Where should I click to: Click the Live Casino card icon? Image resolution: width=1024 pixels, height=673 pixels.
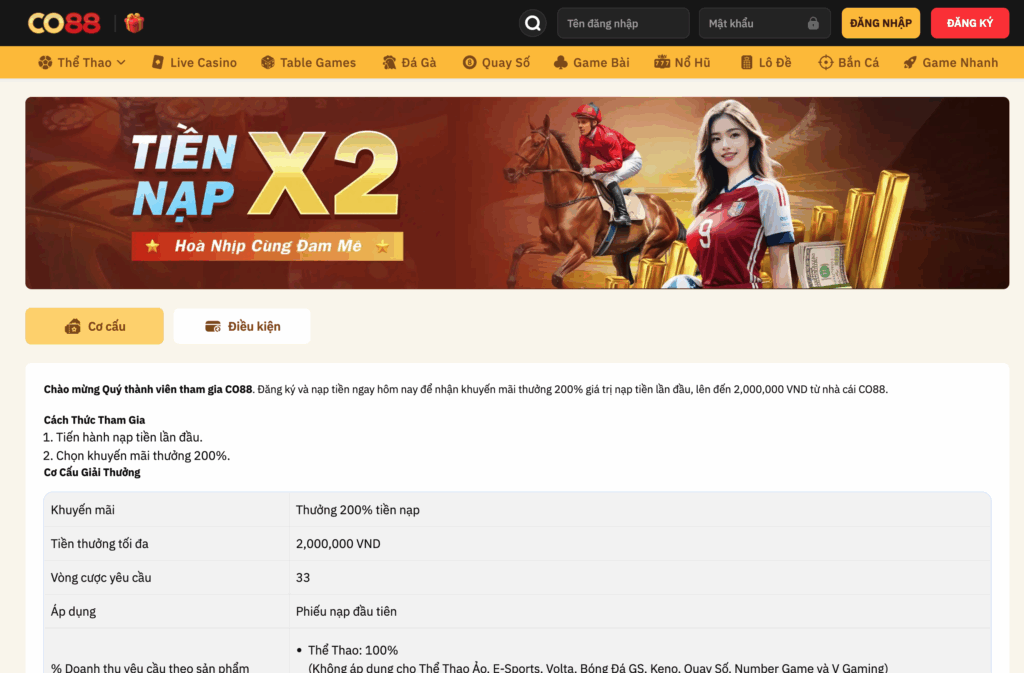coord(157,62)
